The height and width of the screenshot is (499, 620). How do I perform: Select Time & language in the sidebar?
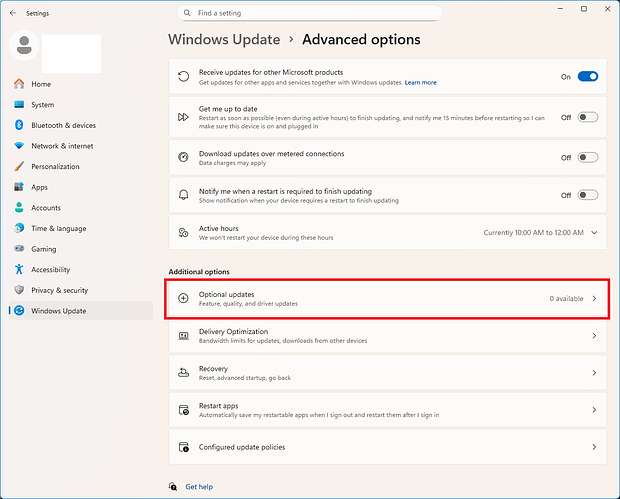[59, 228]
